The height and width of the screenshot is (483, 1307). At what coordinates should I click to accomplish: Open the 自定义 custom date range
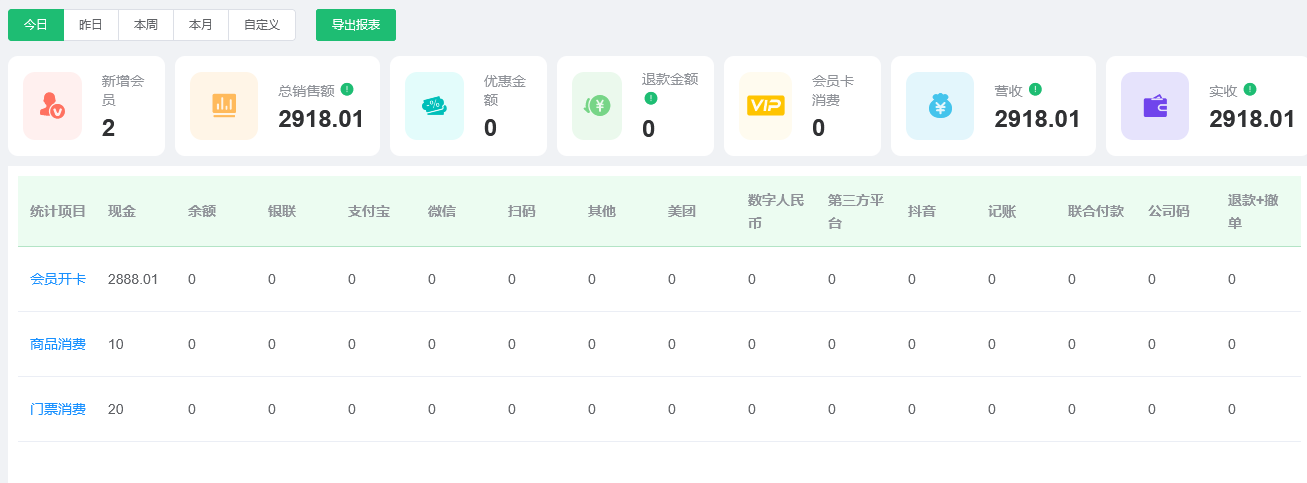tap(262, 25)
